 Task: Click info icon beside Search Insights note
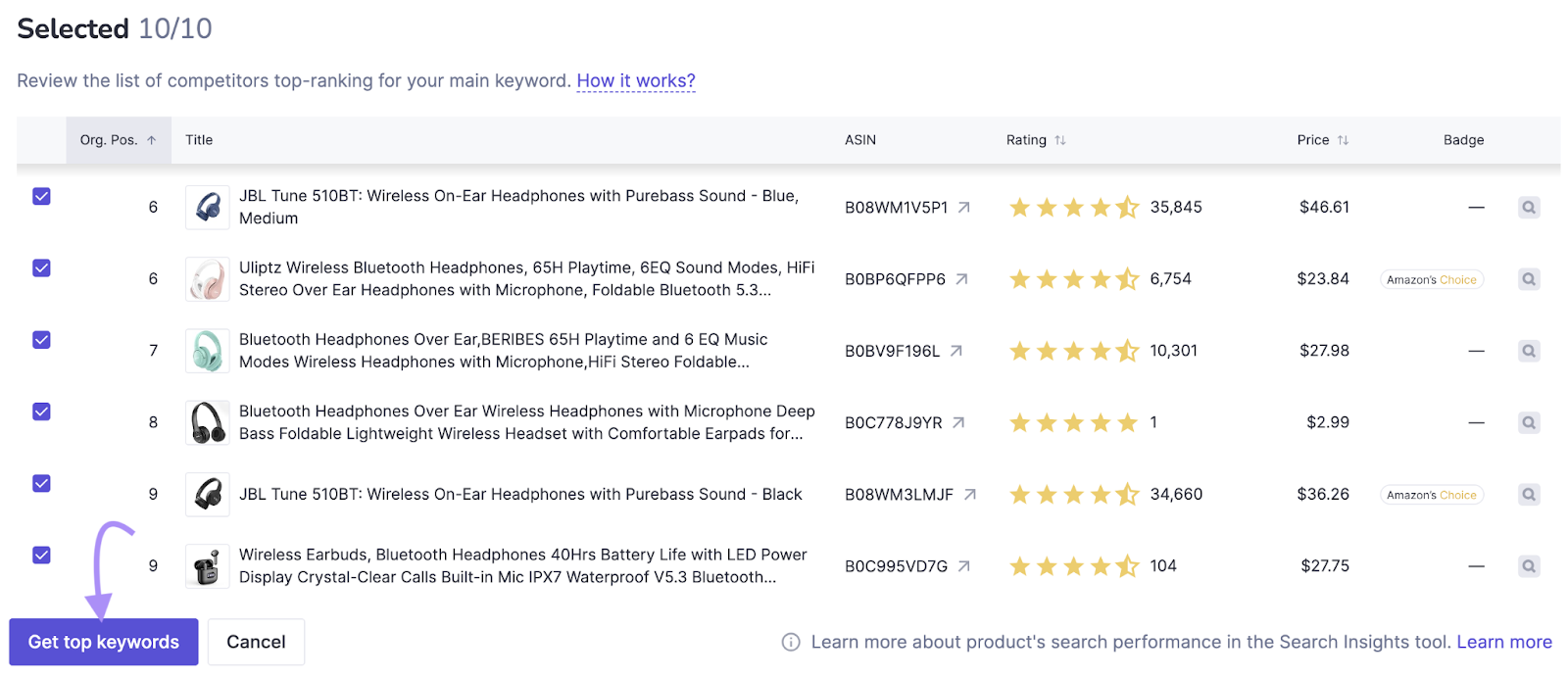791,643
